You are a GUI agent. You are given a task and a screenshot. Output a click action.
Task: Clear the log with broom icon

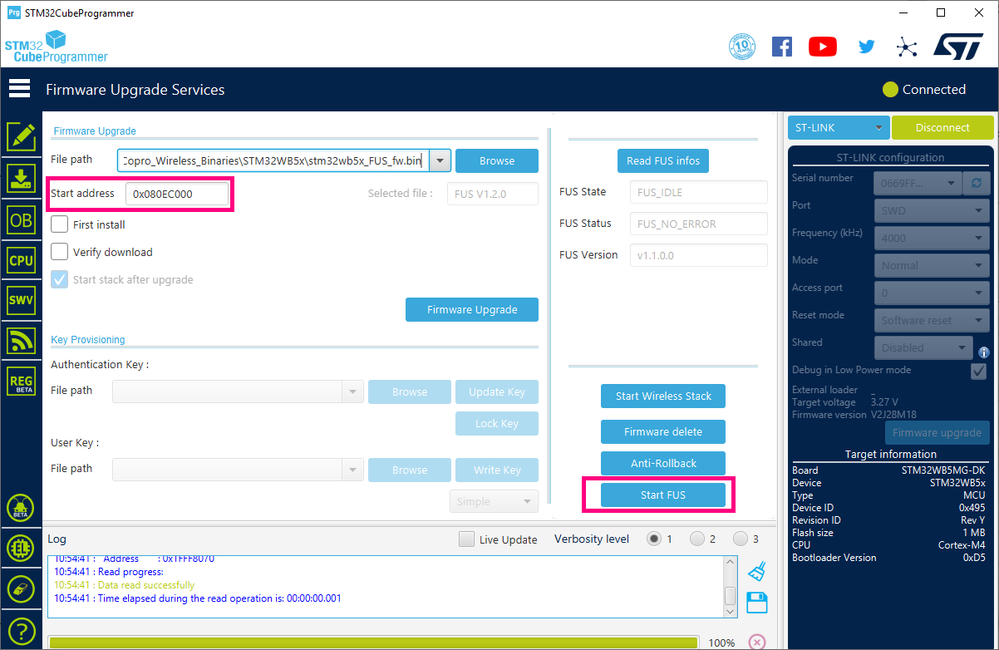[756, 572]
